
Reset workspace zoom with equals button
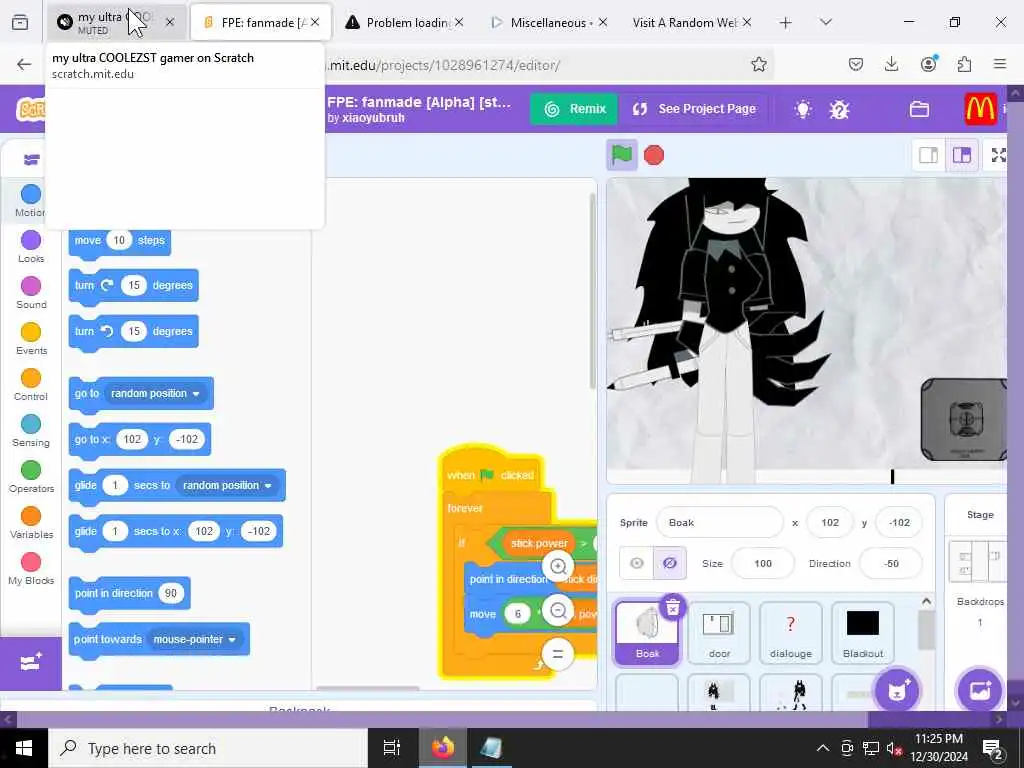pyautogui.click(x=558, y=654)
